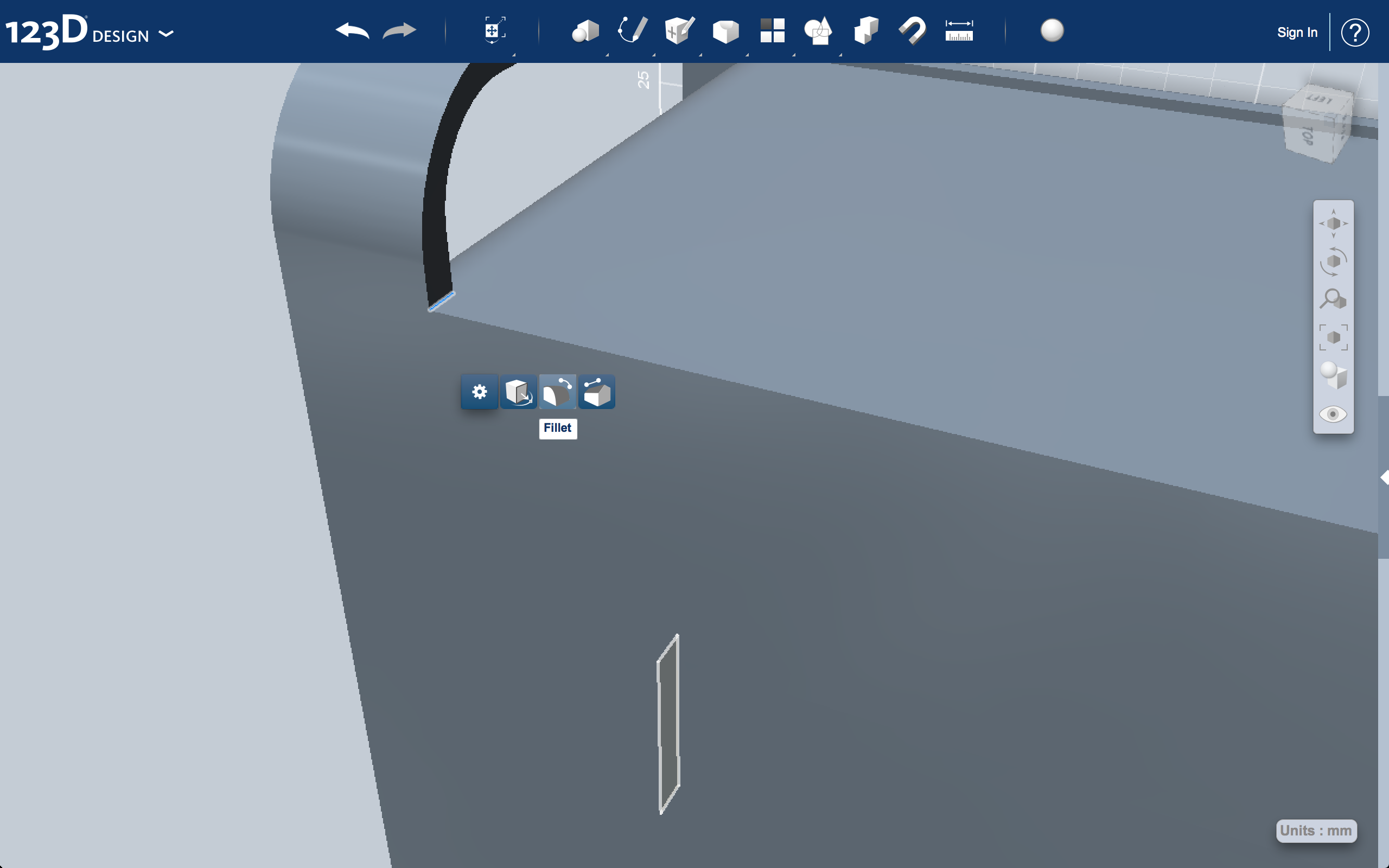Open the material ball on the top toolbar
This screenshot has width=1389, height=868.
1052,31
